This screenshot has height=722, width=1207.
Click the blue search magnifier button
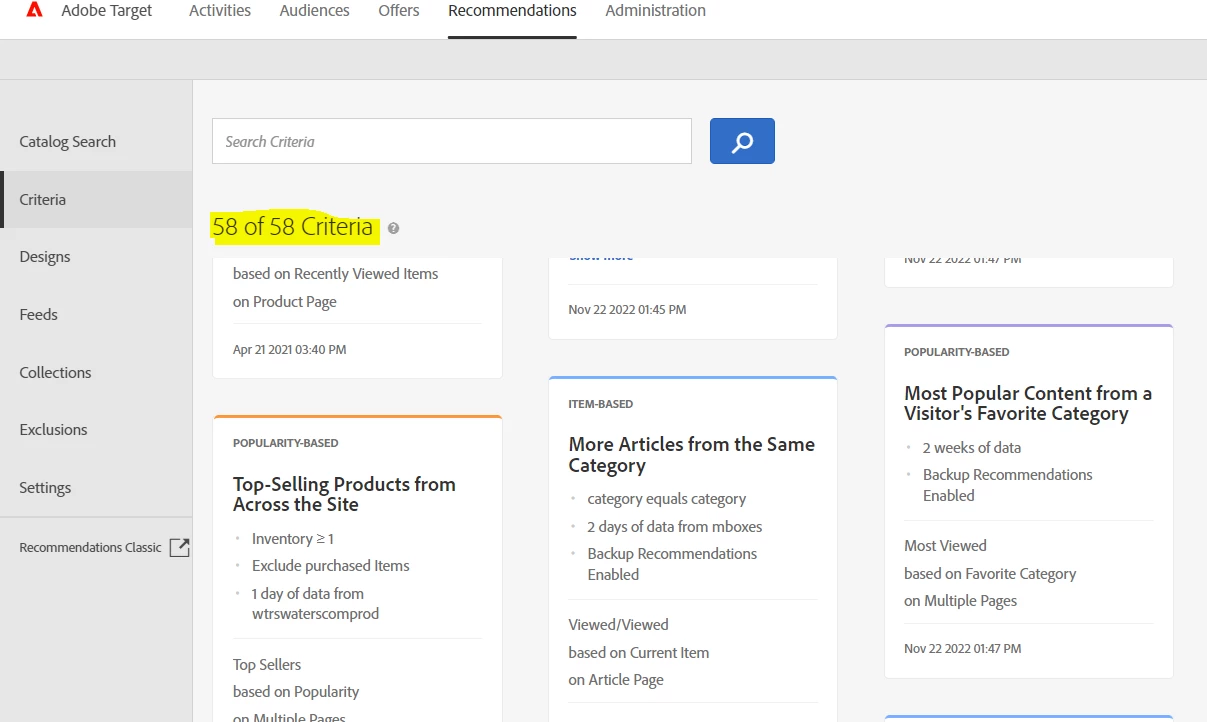742,141
